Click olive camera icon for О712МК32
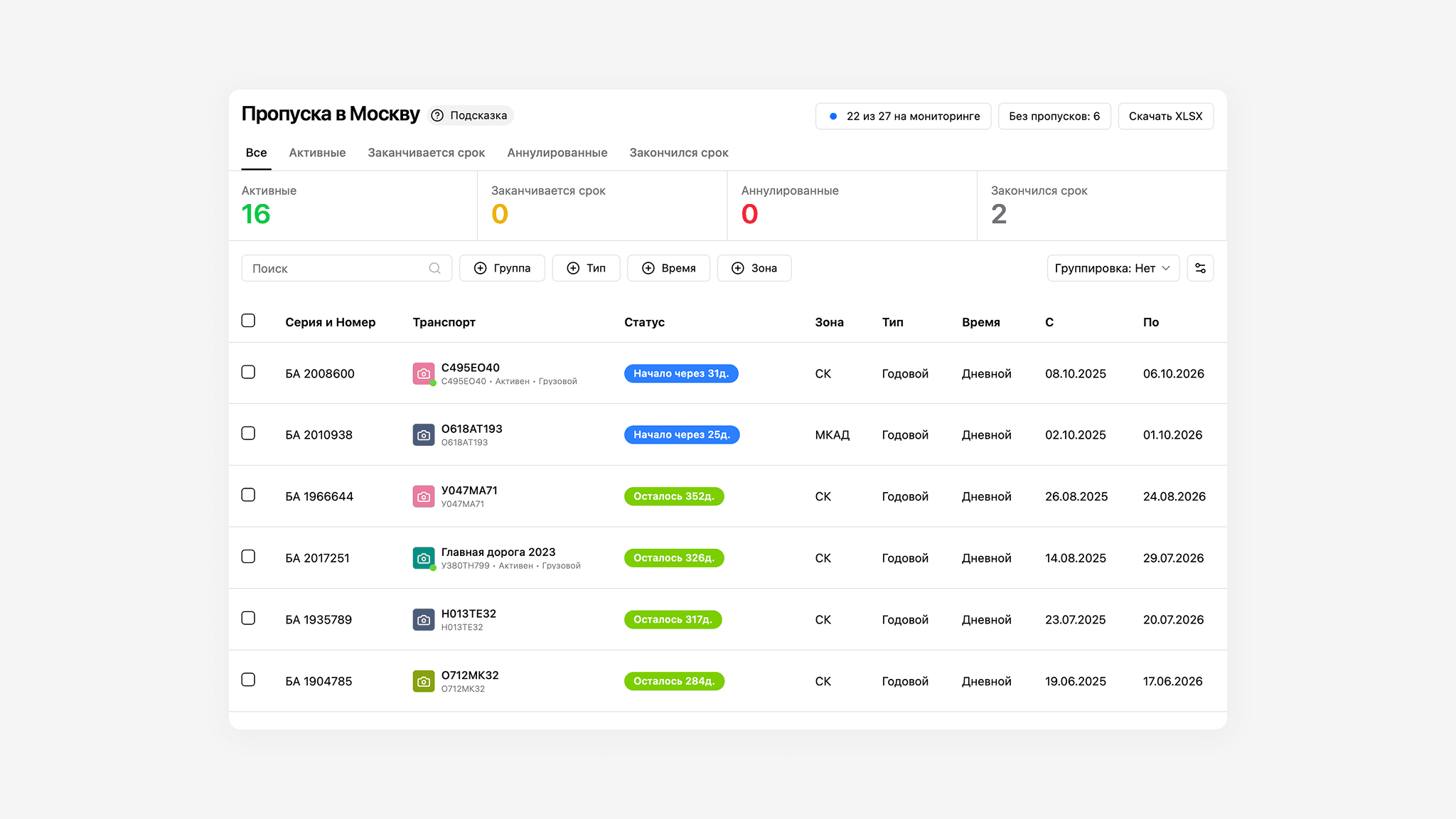The height and width of the screenshot is (819, 1456). (423, 681)
